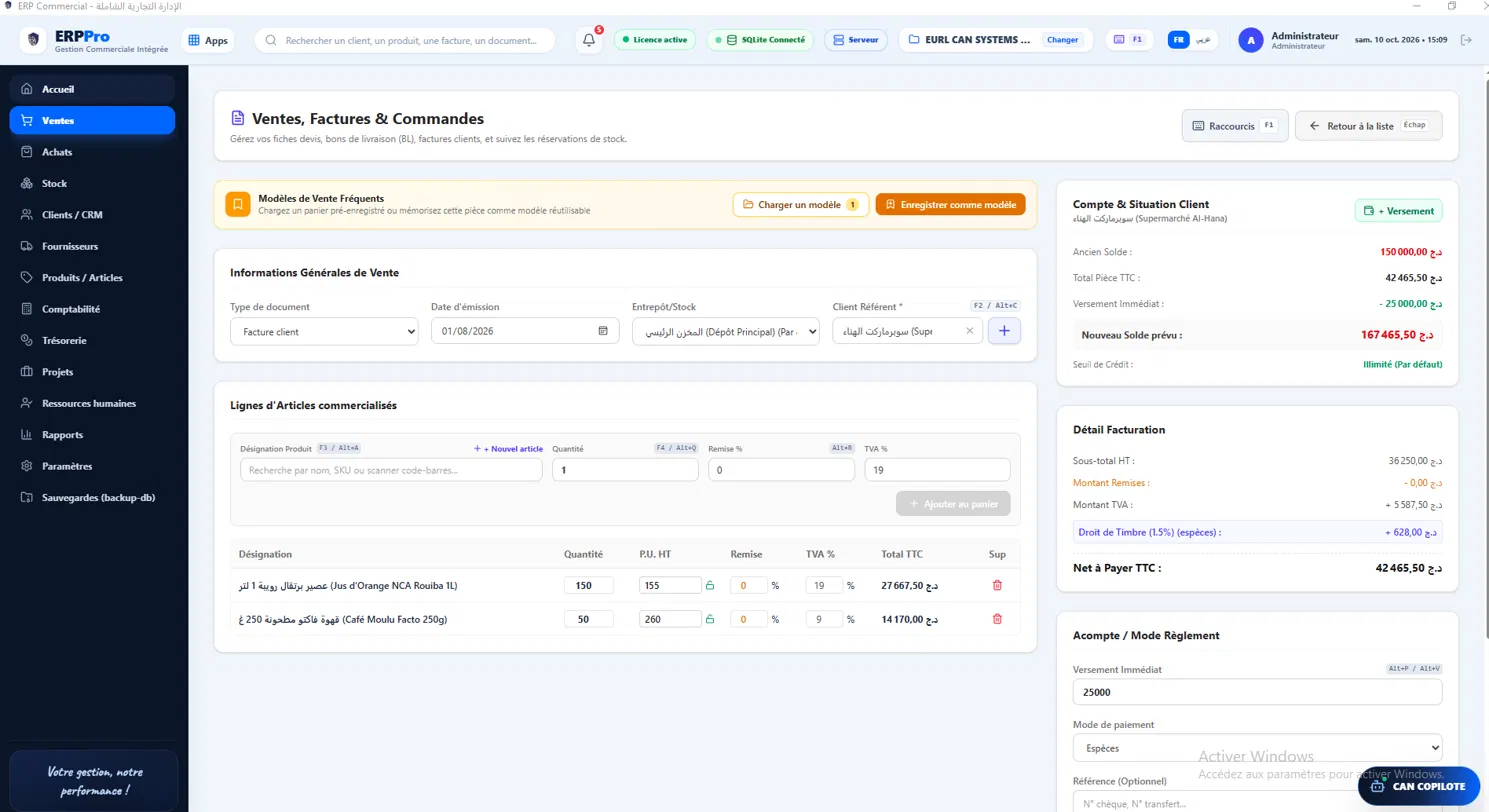Click the lock icon next to price 260
Viewport: 1489px width, 812px height.
point(710,620)
